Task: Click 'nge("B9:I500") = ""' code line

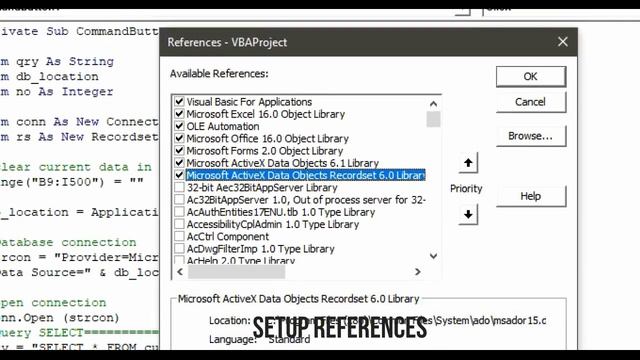Action: [72, 182]
